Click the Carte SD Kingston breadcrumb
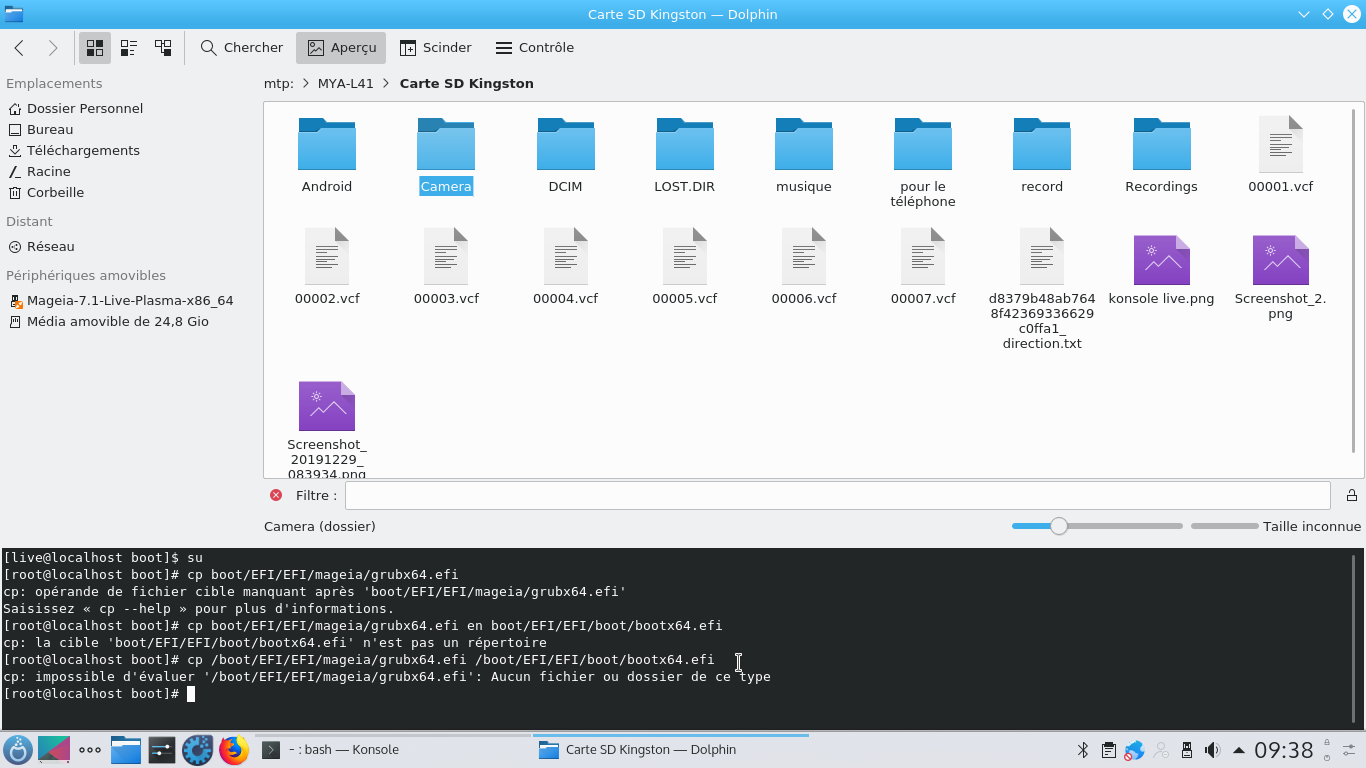 coord(467,84)
